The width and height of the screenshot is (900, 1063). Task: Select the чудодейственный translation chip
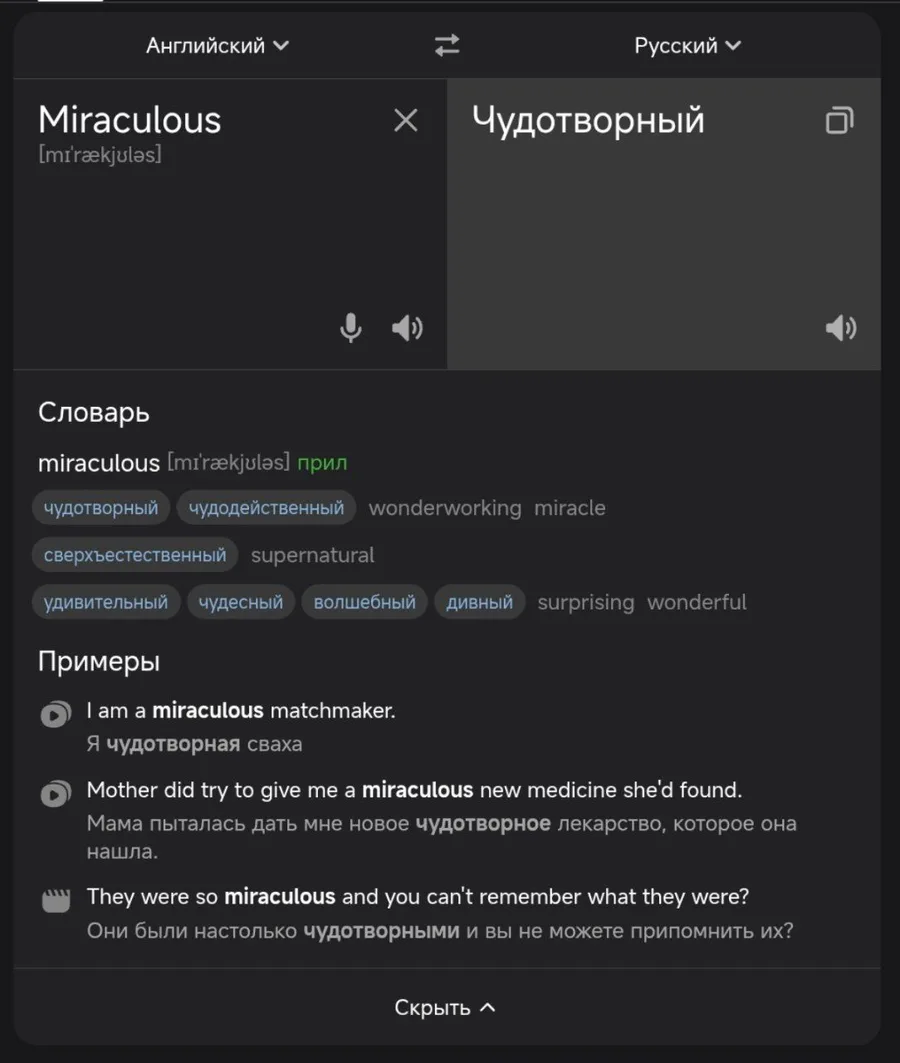click(266, 508)
